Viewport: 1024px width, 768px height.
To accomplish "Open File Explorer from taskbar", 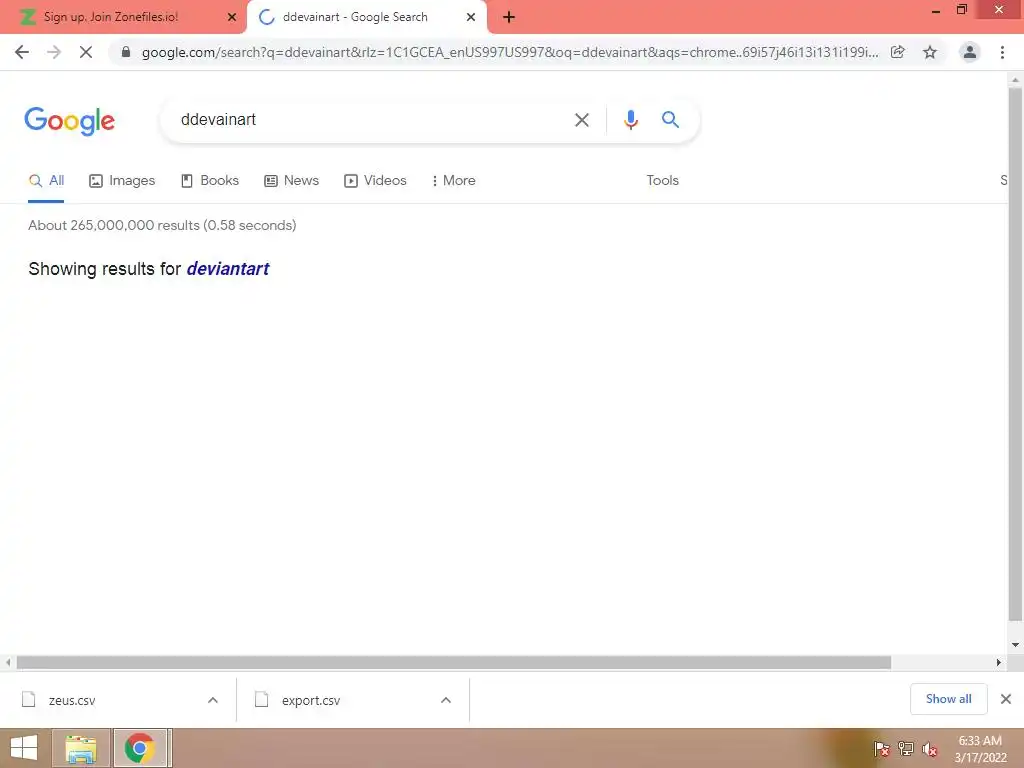I will pos(81,748).
